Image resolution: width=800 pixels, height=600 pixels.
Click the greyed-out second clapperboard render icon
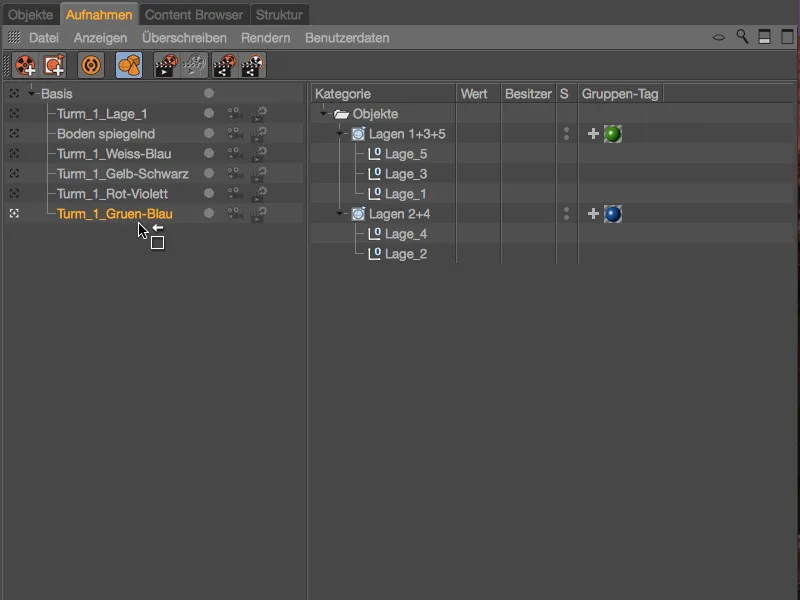coord(194,65)
